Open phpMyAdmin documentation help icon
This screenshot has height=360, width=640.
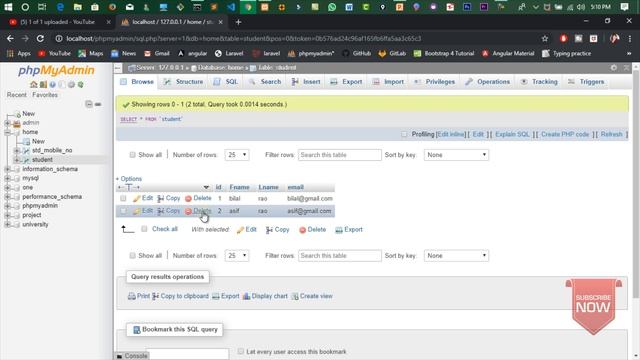pos(53,84)
